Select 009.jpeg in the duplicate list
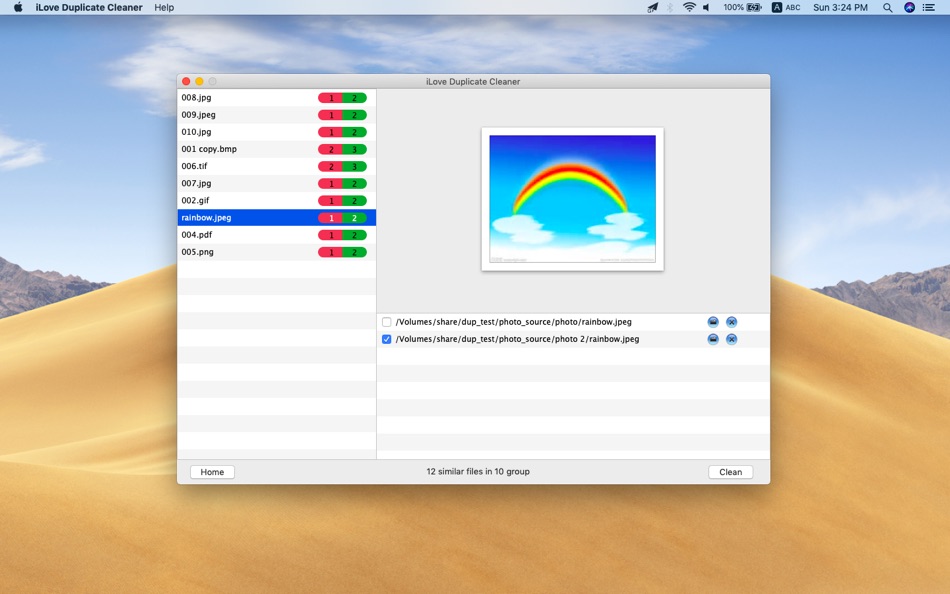Viewport: 950px width, 594px height. 277,115
